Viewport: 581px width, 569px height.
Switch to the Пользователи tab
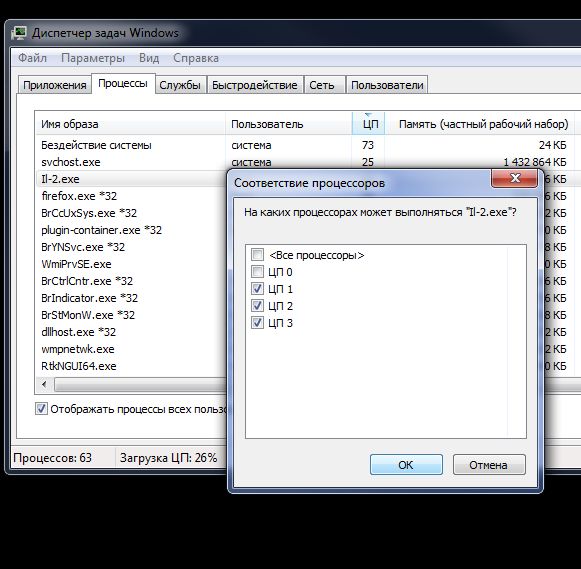(x=387, y=85)
